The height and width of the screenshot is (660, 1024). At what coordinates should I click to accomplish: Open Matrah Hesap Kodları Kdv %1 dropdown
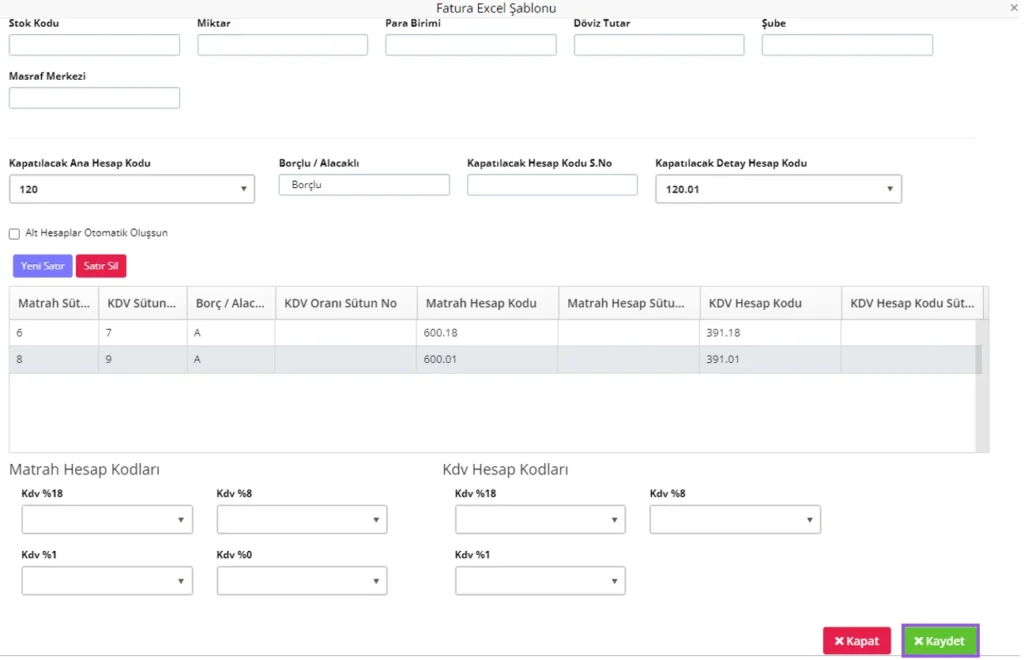pyautogui.click(x=107, y=580)
